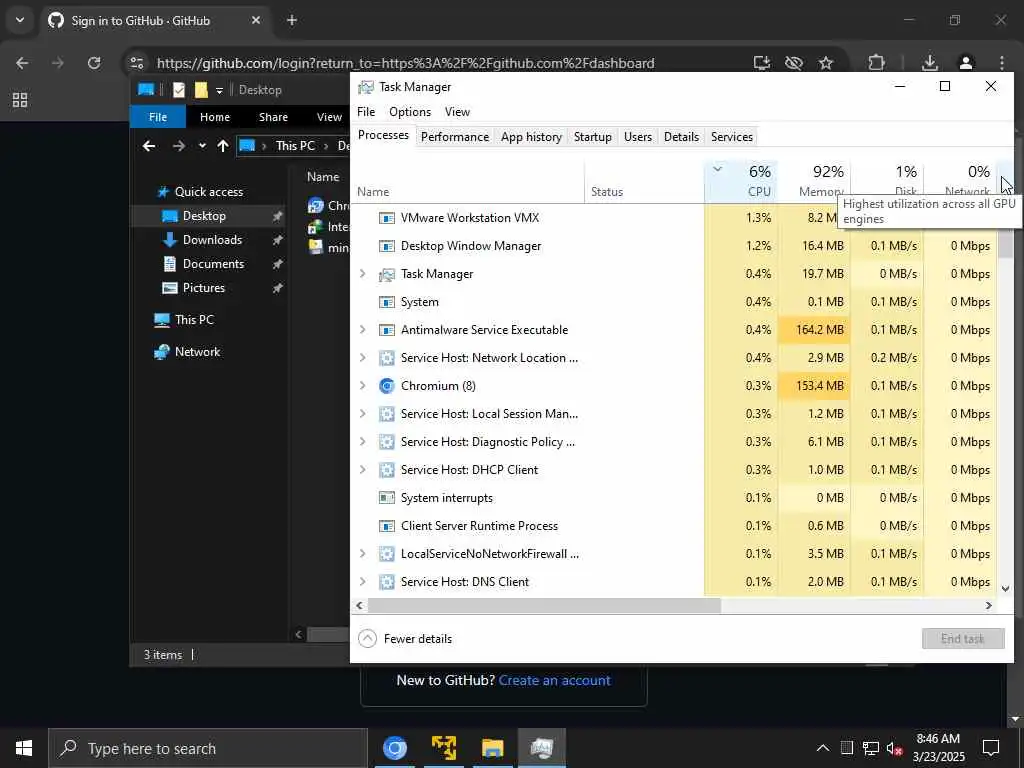Select Pictures in Explorer sidebar
Viewport: 1024px width, 768px height.
point(203,287)
